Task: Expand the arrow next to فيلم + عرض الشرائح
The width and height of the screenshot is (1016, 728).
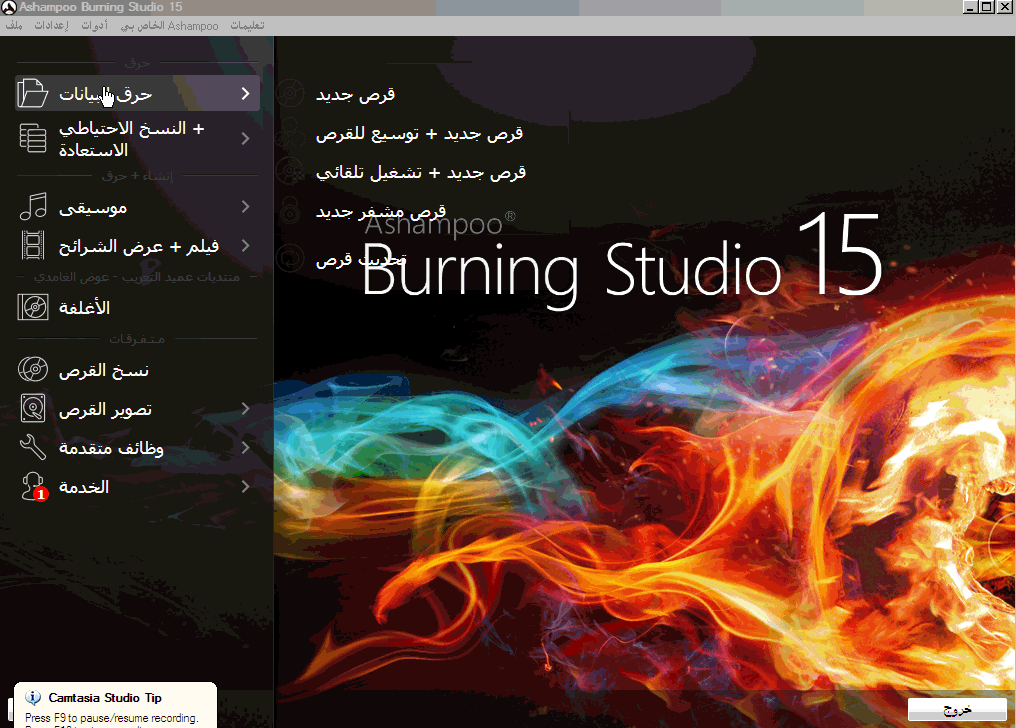Action: (x=245, y=246)
